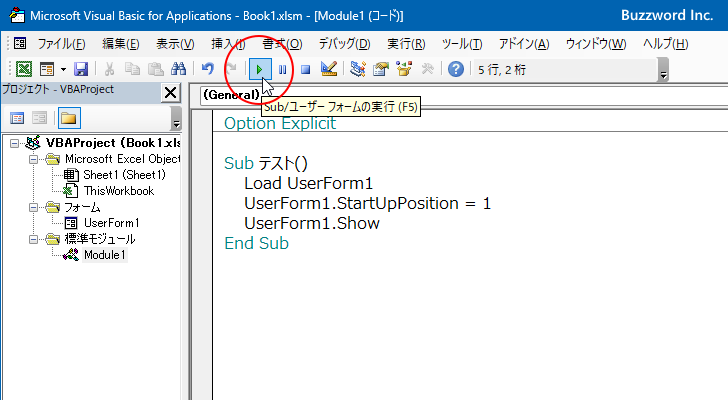Image resolution: width=728 pixels, height=400 pixels.
Task: Open project panel toolbar overflow arrow
Action: [176, 118]
